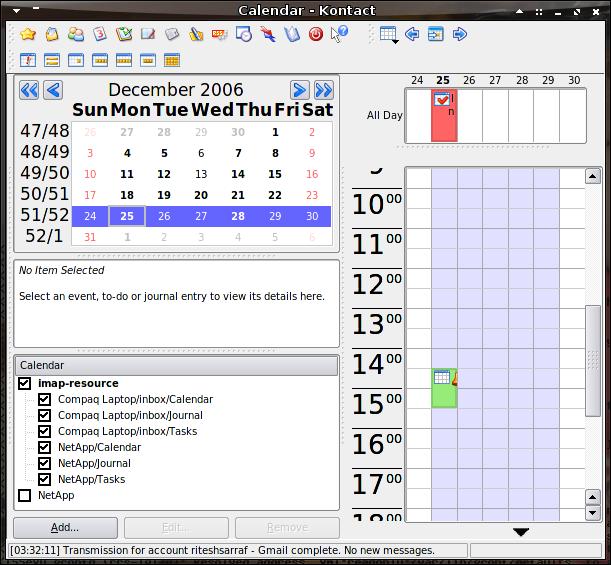This screenshot has height=565, width=611.
Task: Select the red all-day event on 25
Action: click(444, 115)
